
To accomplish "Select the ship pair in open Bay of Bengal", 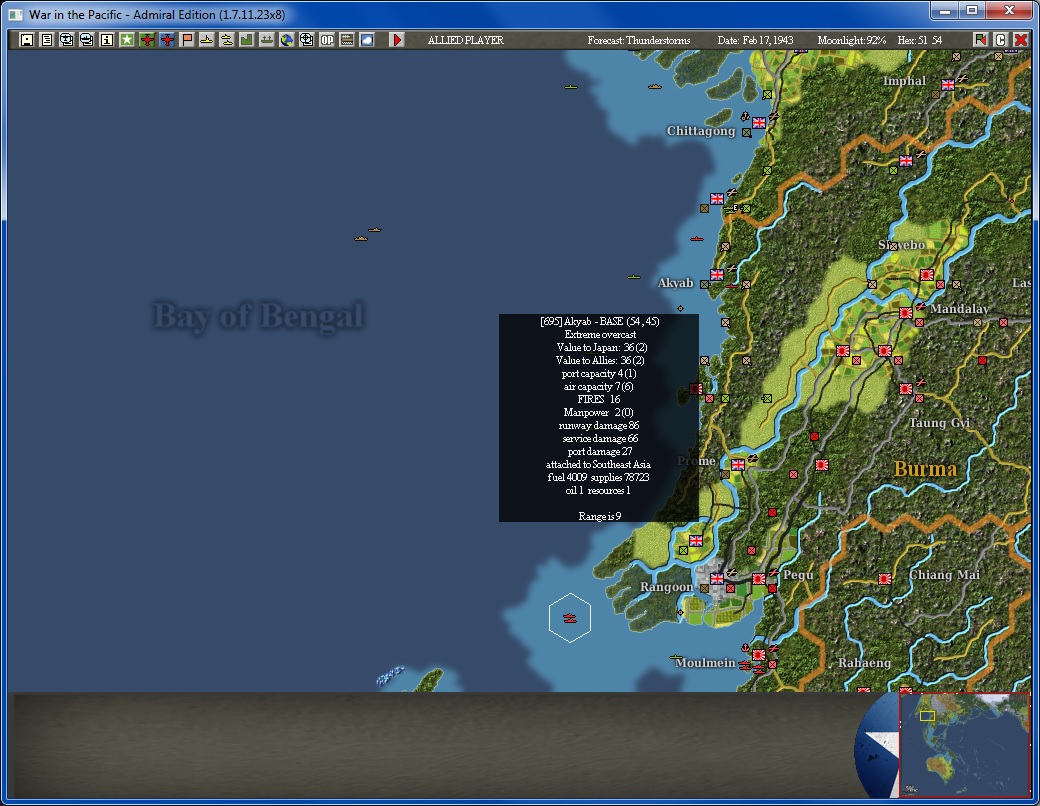I will tap(367, 234).
